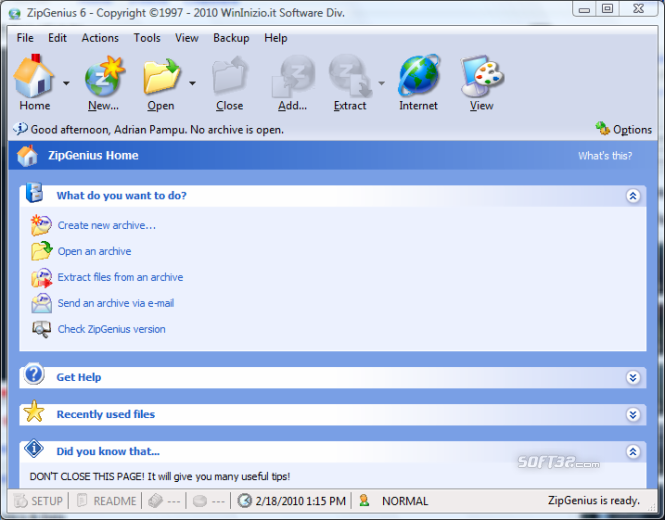
Task: Click the greyed Close archive toolbar icon
Action: click(230, 76)
